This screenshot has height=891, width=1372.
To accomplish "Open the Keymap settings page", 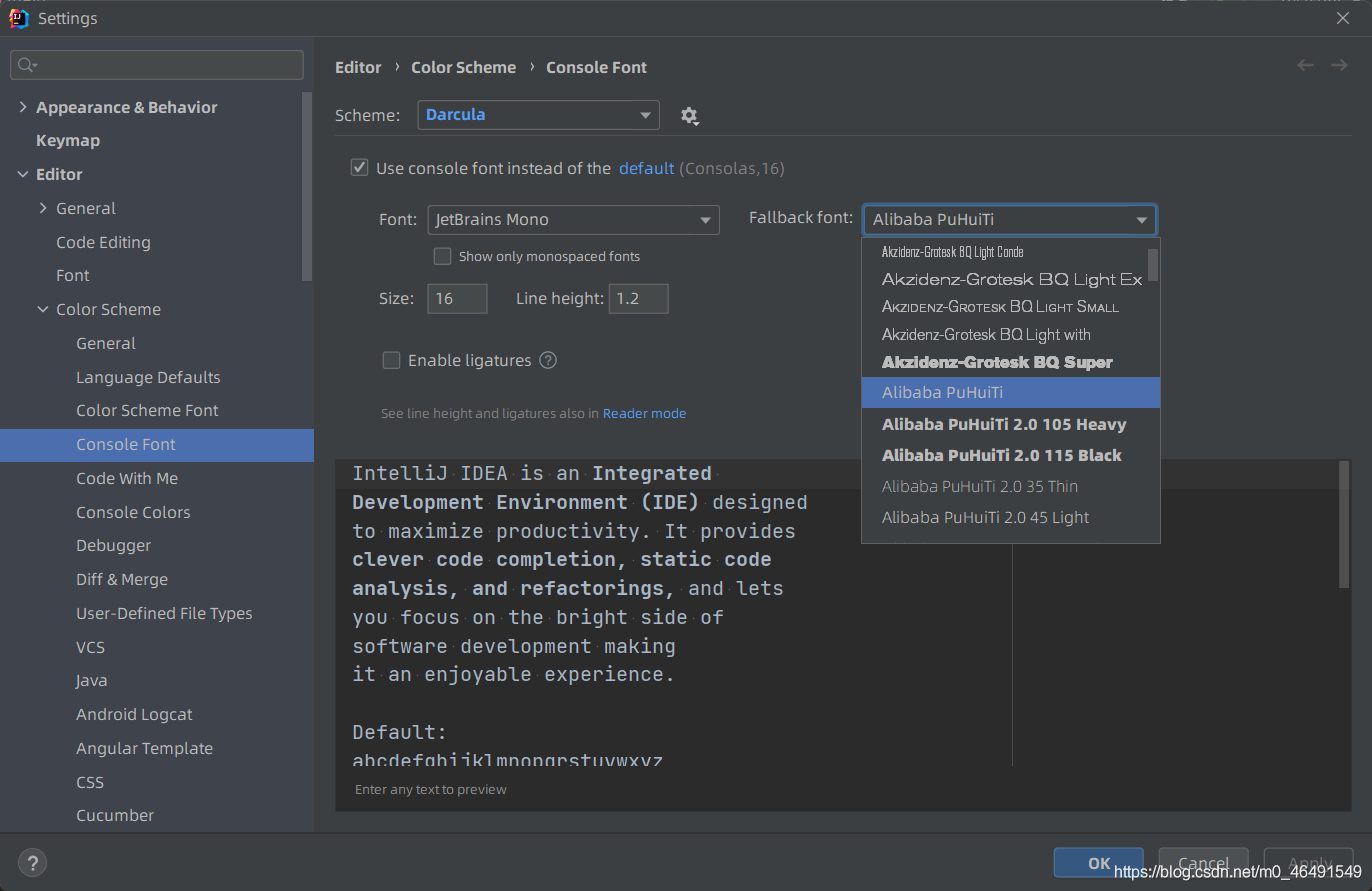I will (x=68, y=140).
